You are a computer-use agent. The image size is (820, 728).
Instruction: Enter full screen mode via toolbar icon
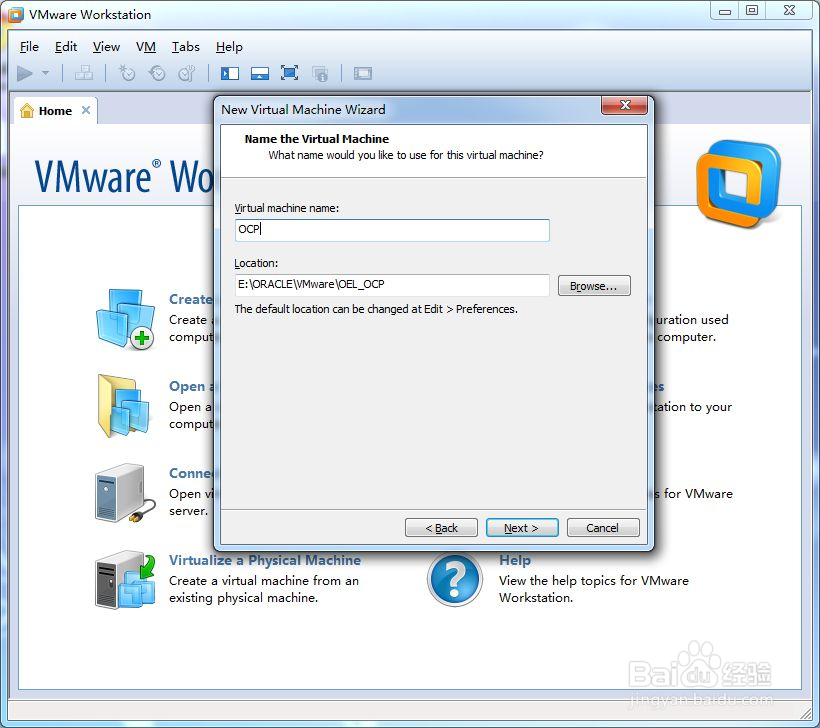(289, 73)
